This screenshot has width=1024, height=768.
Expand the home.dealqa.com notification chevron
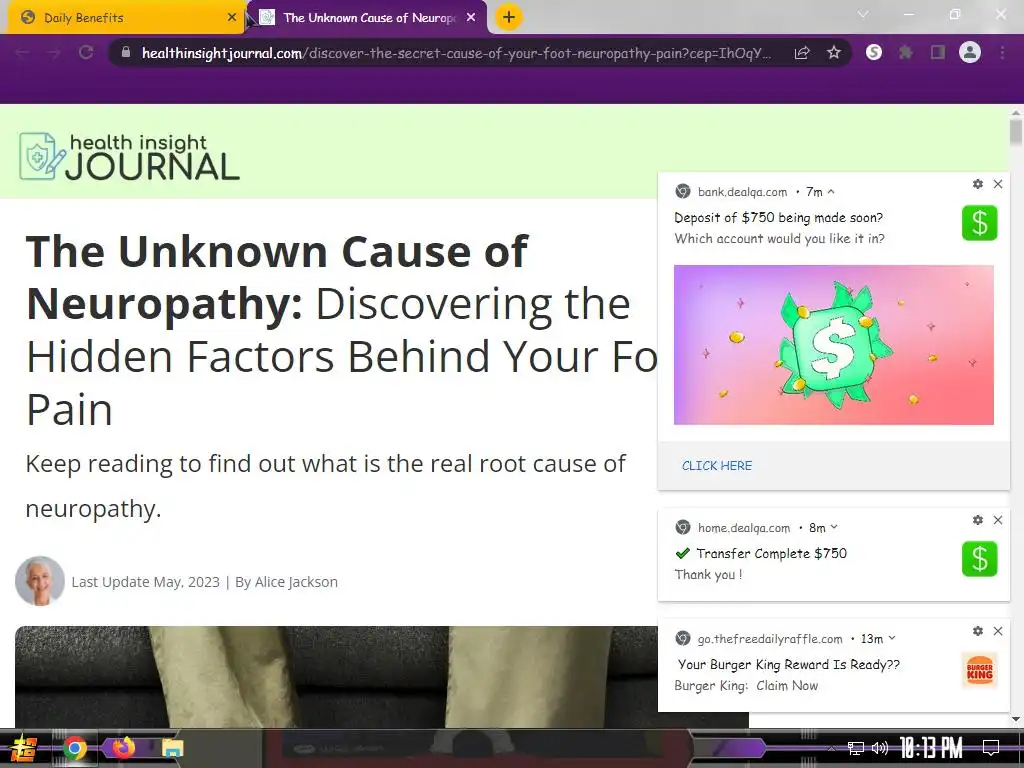pos(834,528)
